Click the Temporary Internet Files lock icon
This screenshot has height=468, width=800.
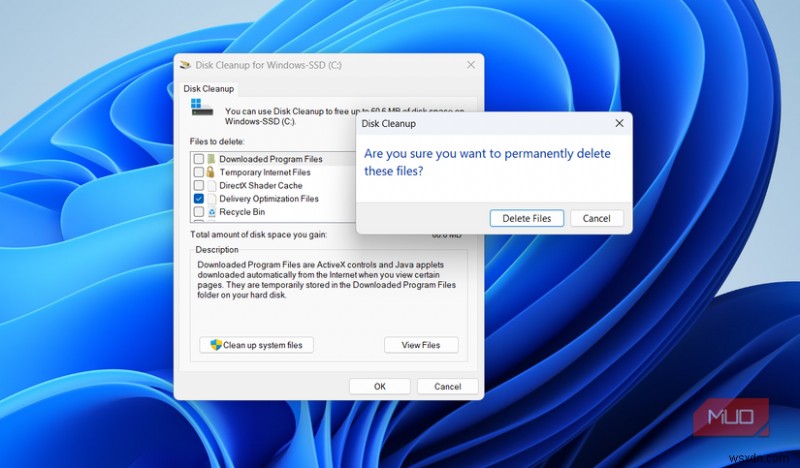click(x=211, y=172)
